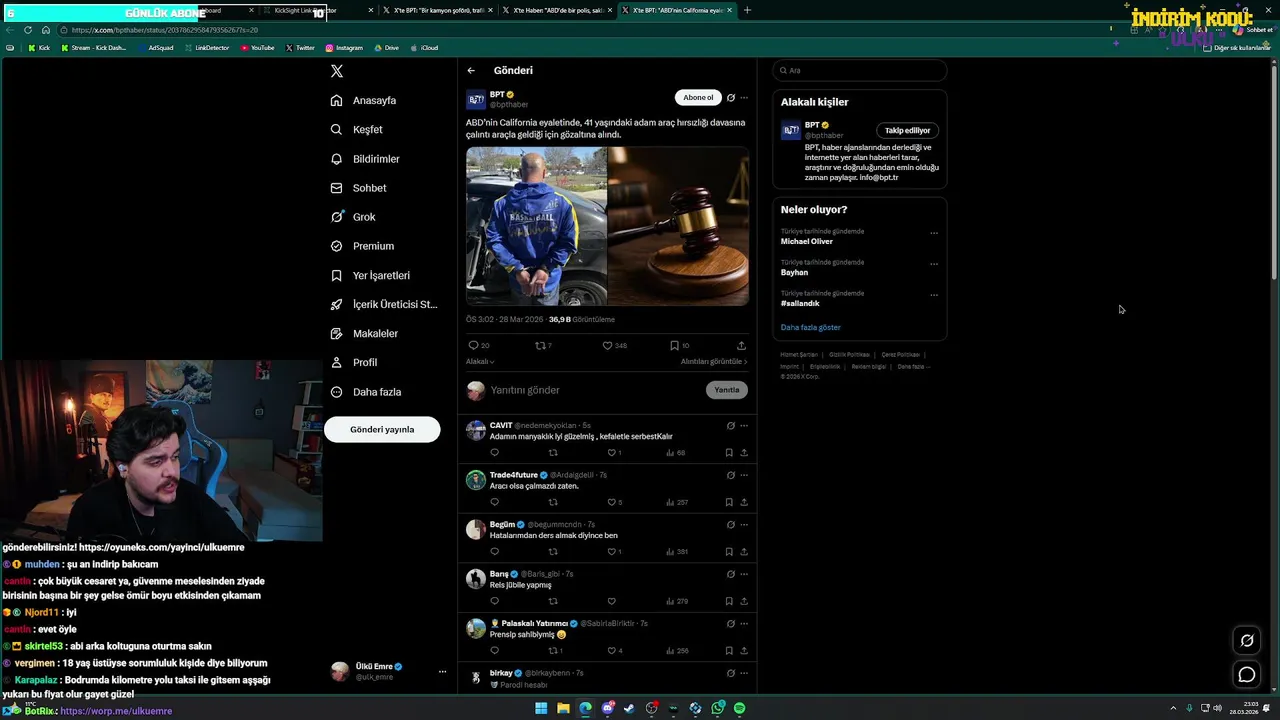Screen dimensions: 1280x720
Task: Open Grok from the sidebar
Action: (x=353, y=217)
